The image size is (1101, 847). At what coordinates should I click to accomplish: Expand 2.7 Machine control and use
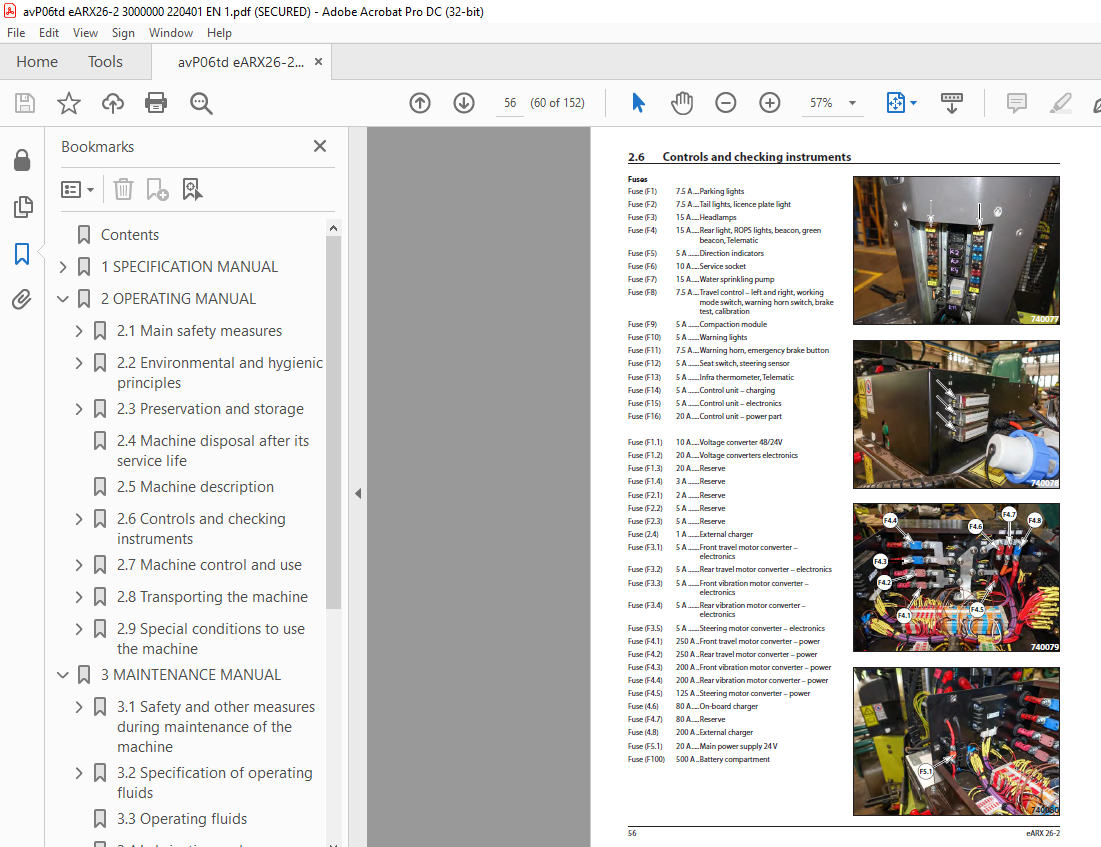point(79,565)
